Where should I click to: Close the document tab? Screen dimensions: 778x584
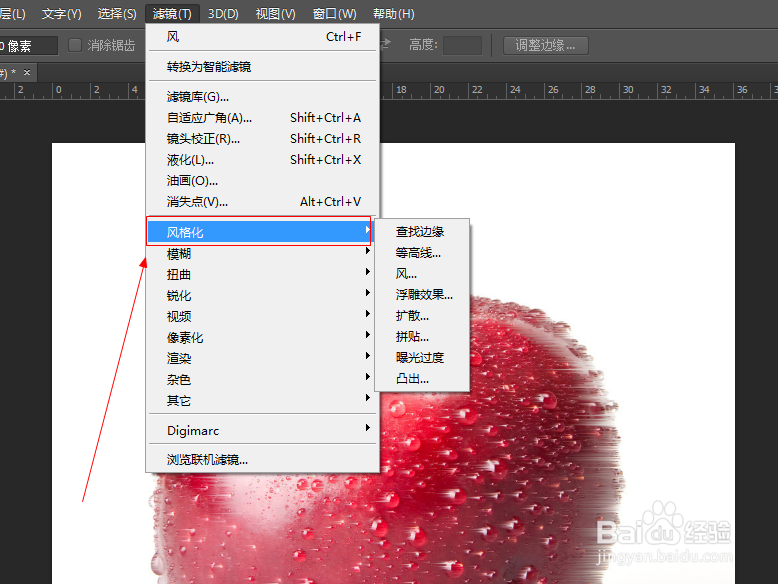(x=27, y=72)
